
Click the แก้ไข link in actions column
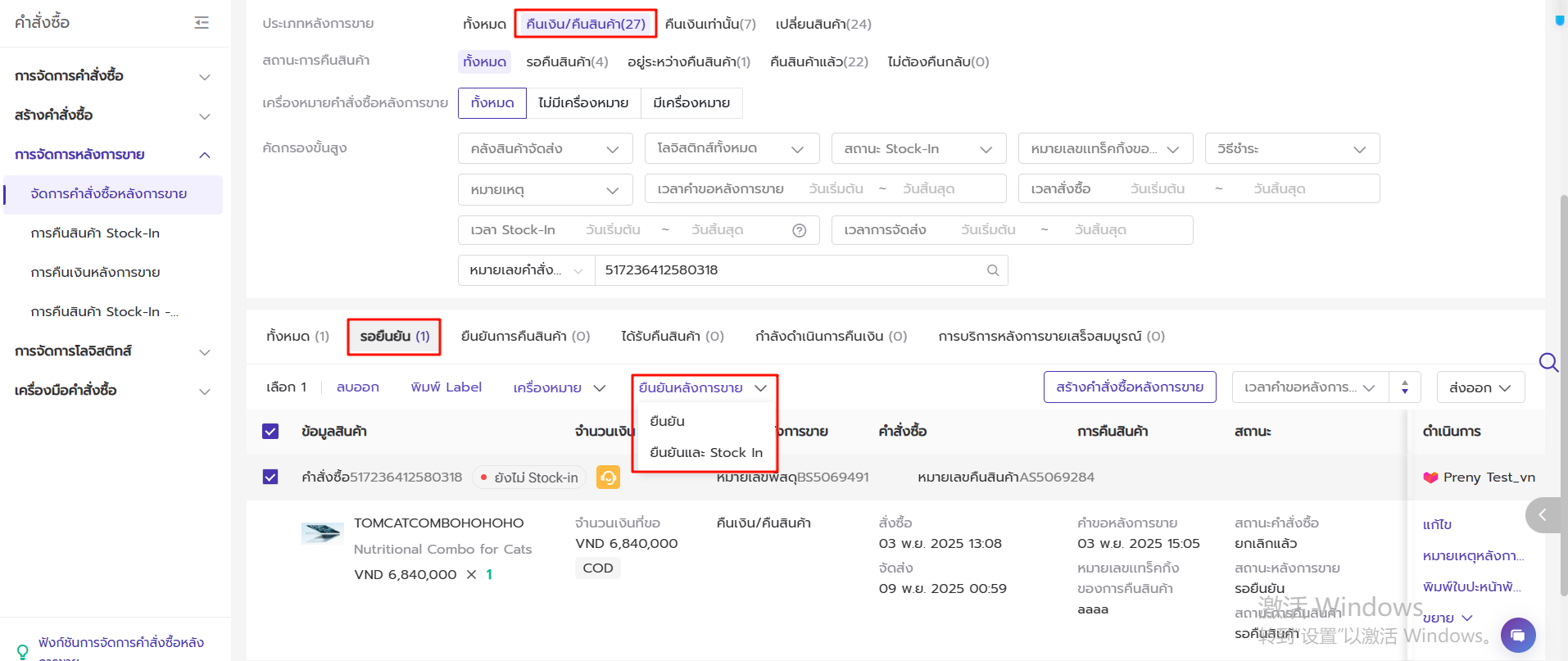(1437, 525)
